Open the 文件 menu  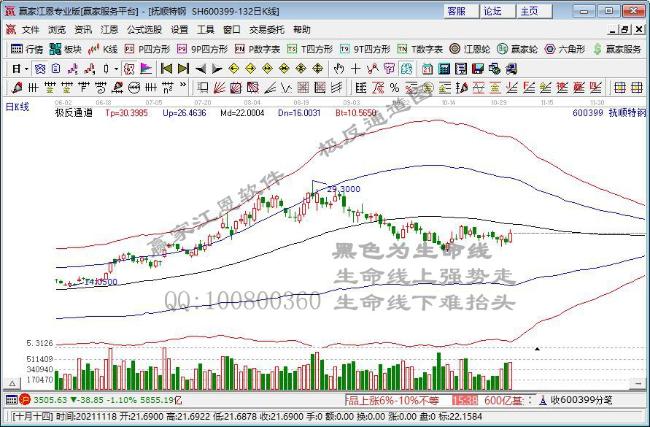pos(30,30)
